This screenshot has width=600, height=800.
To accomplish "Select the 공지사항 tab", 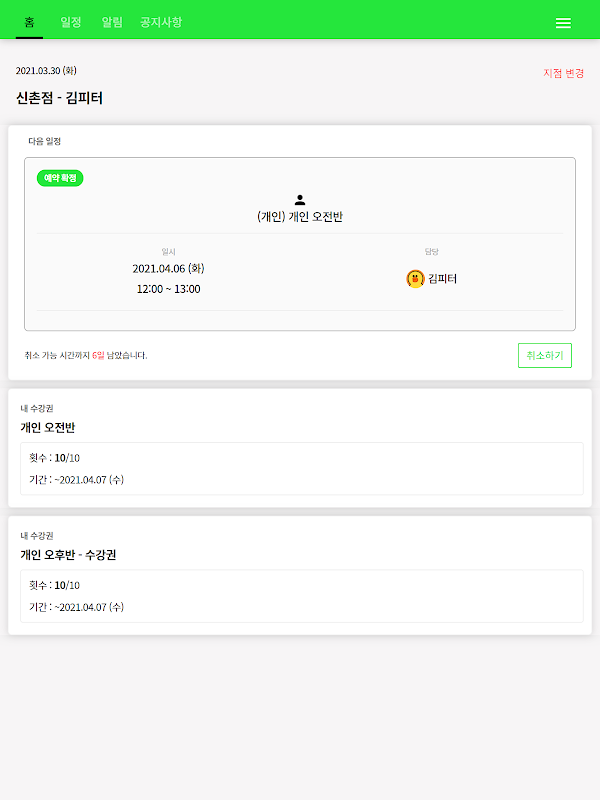I will click(161, 21).
